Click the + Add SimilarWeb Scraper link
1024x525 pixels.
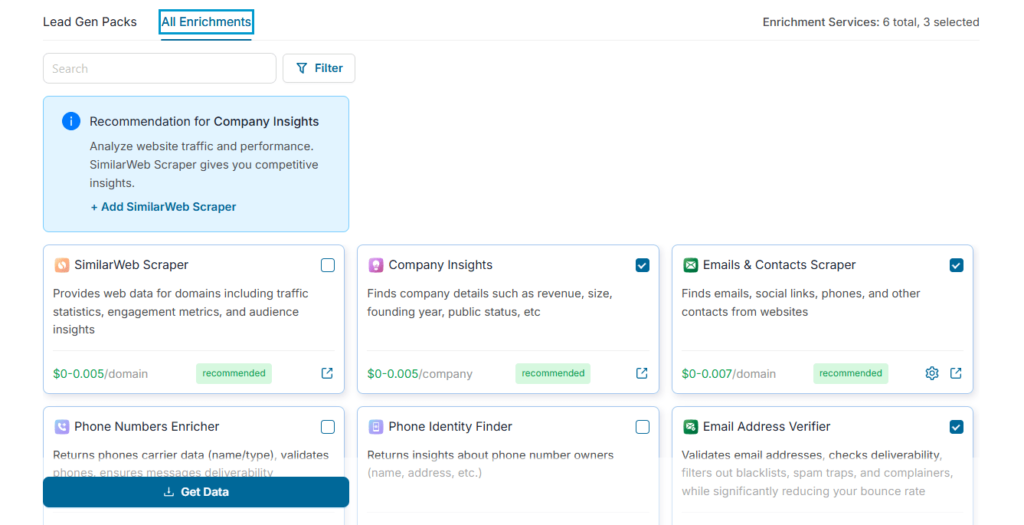coord(163,207)
